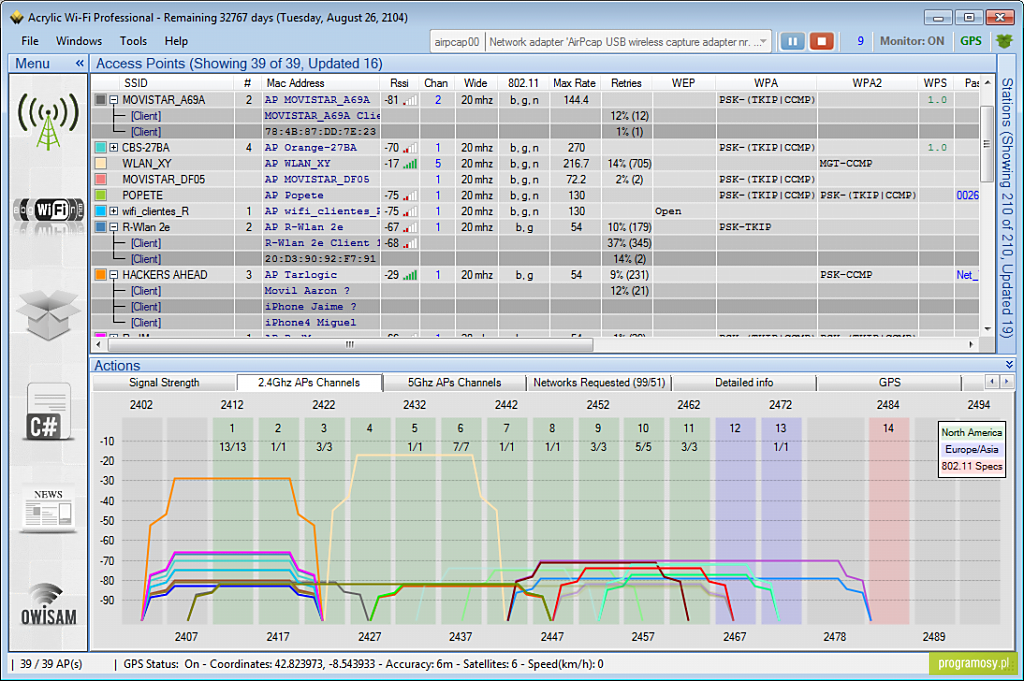Select the WLAN_XY access point row
This screenshot has height=681, width=1024.
[x=536, y=163]
